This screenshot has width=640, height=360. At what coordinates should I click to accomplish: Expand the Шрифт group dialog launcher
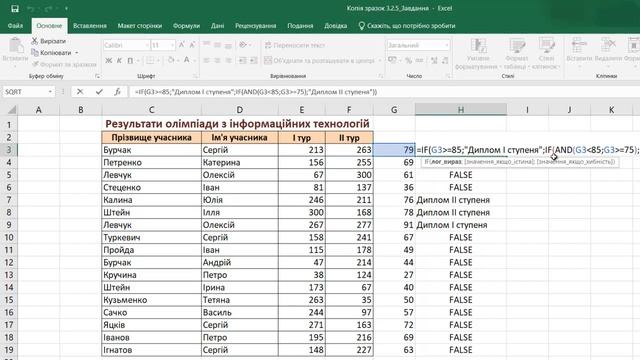pyautogui.click(x=196, y=76)
